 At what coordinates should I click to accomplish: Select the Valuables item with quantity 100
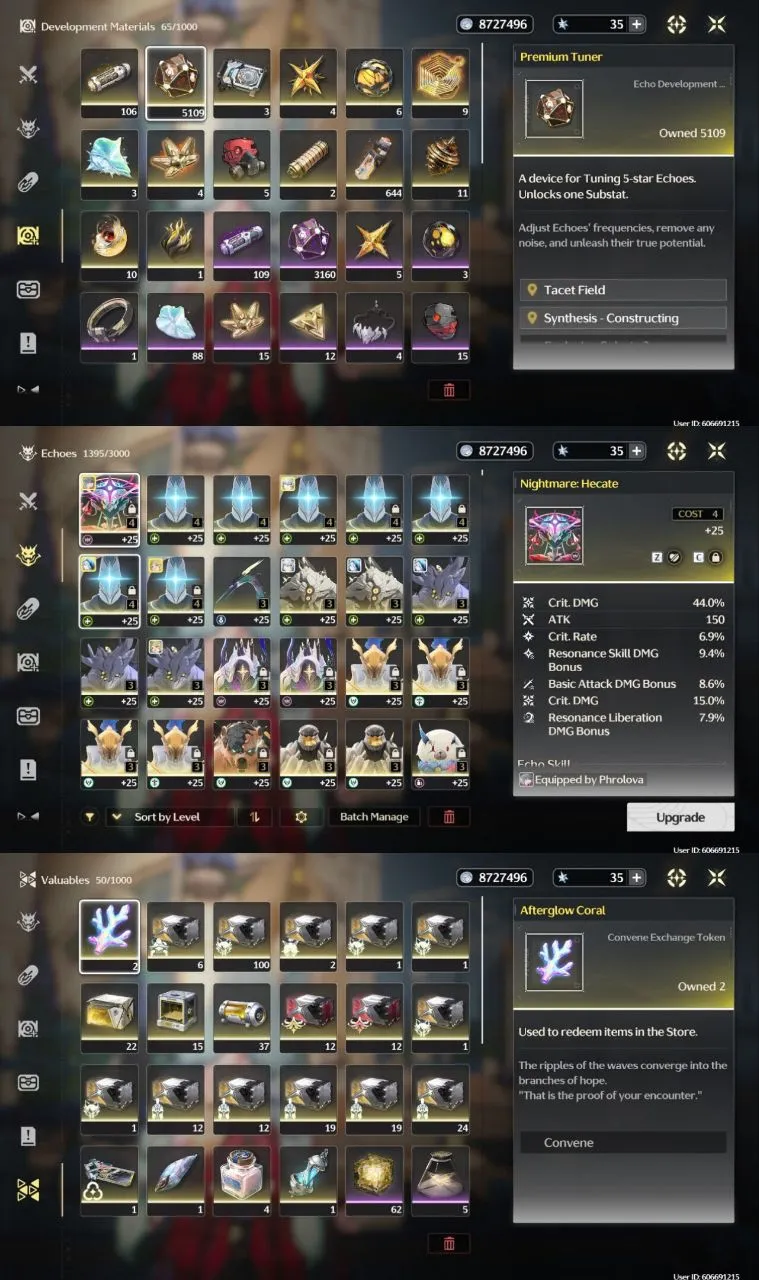point(242,937)
